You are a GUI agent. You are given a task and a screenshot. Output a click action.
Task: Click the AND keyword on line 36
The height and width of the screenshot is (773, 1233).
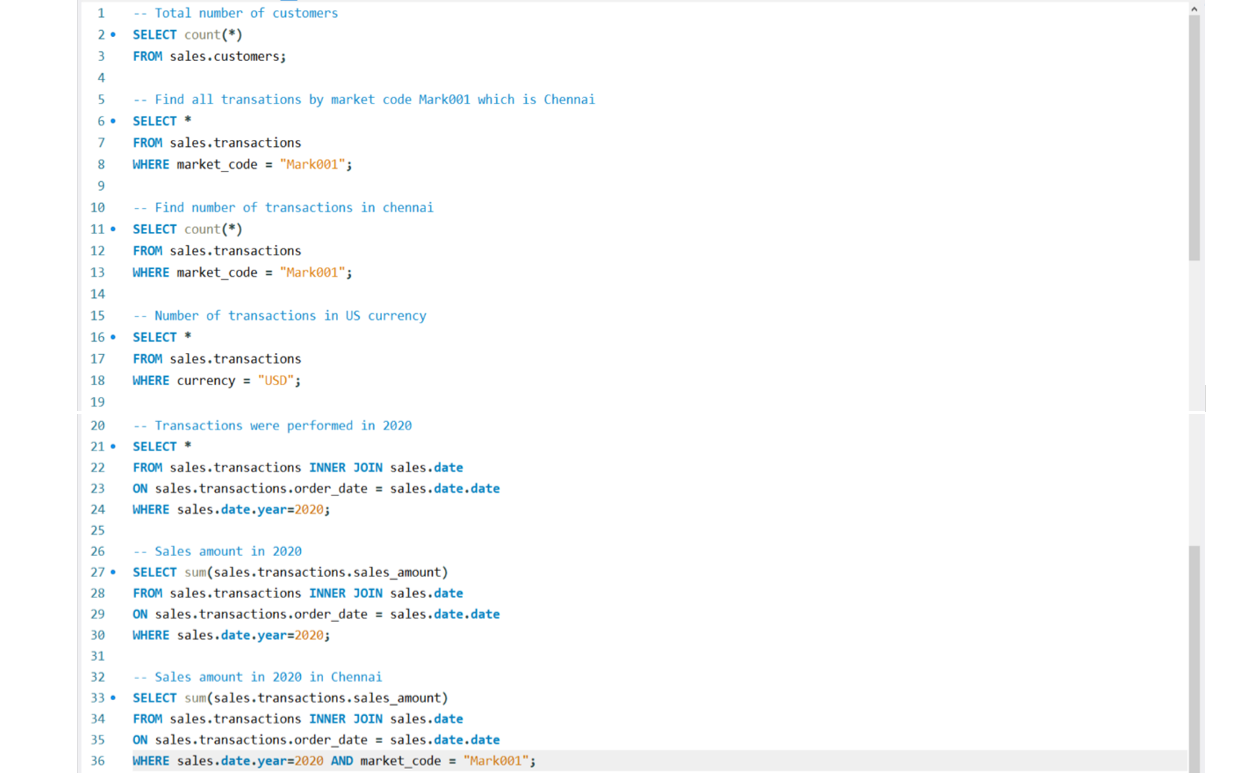click(342, 762)
